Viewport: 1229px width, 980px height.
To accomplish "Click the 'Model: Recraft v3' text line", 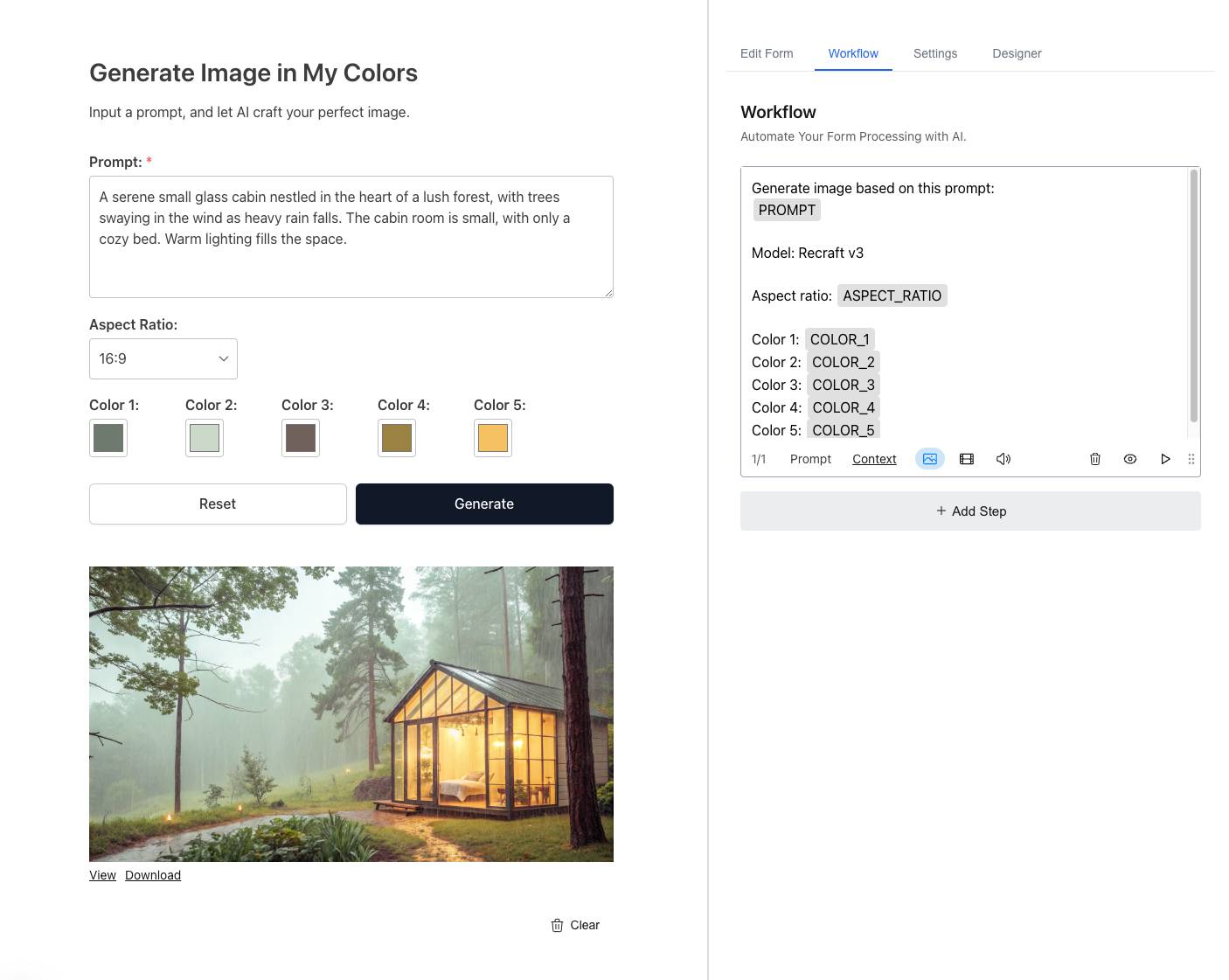I will coord(808,253).
